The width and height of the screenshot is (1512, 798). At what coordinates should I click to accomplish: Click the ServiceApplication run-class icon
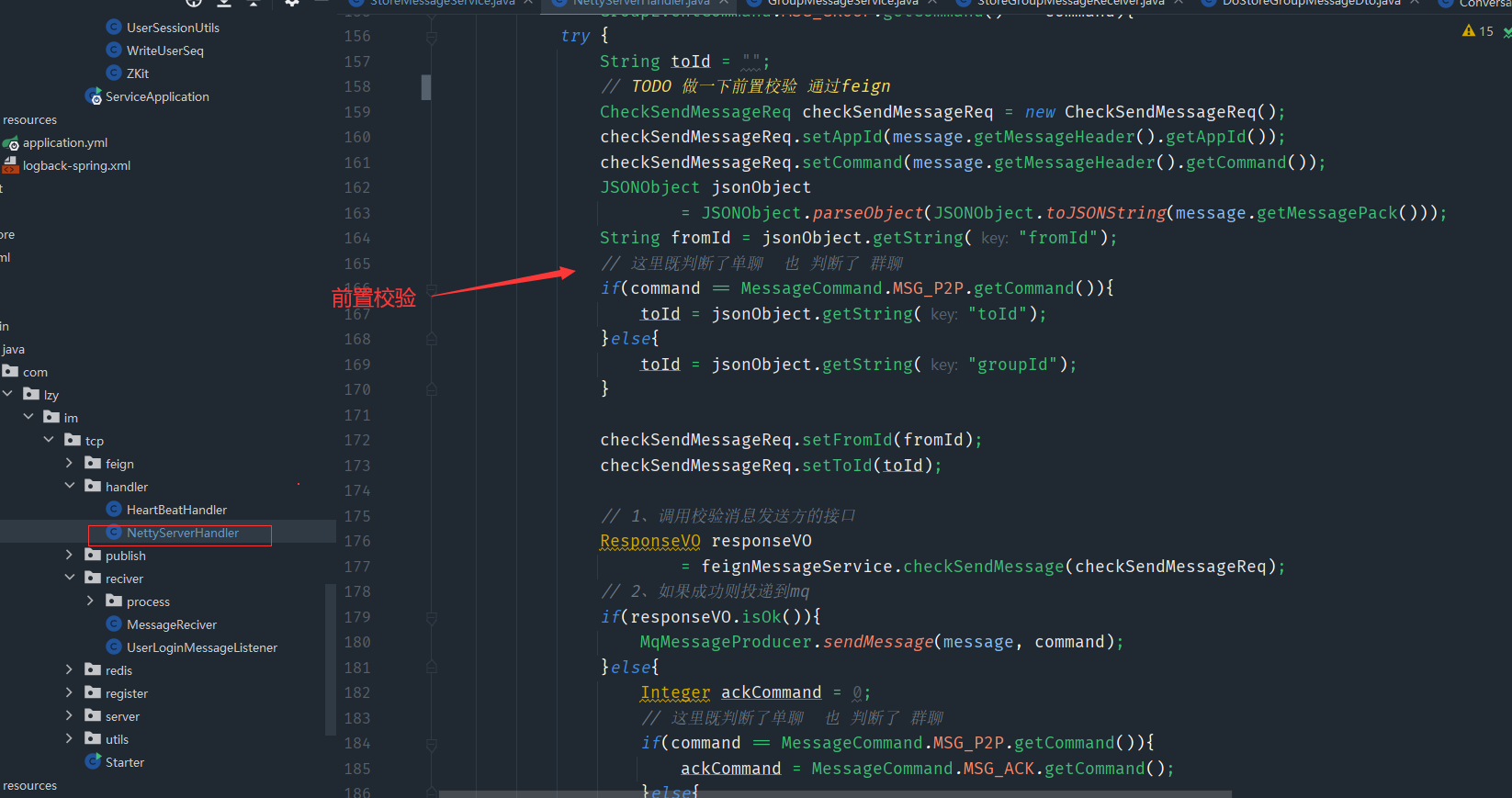click(93, 96)
